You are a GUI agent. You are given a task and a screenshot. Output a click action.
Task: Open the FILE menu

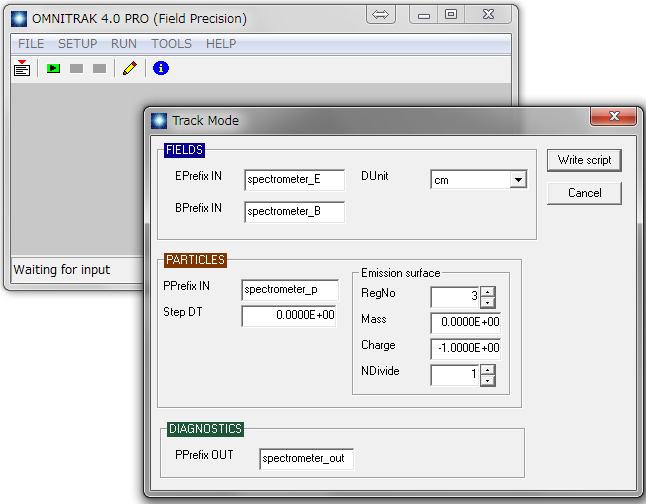coord(31,44)
